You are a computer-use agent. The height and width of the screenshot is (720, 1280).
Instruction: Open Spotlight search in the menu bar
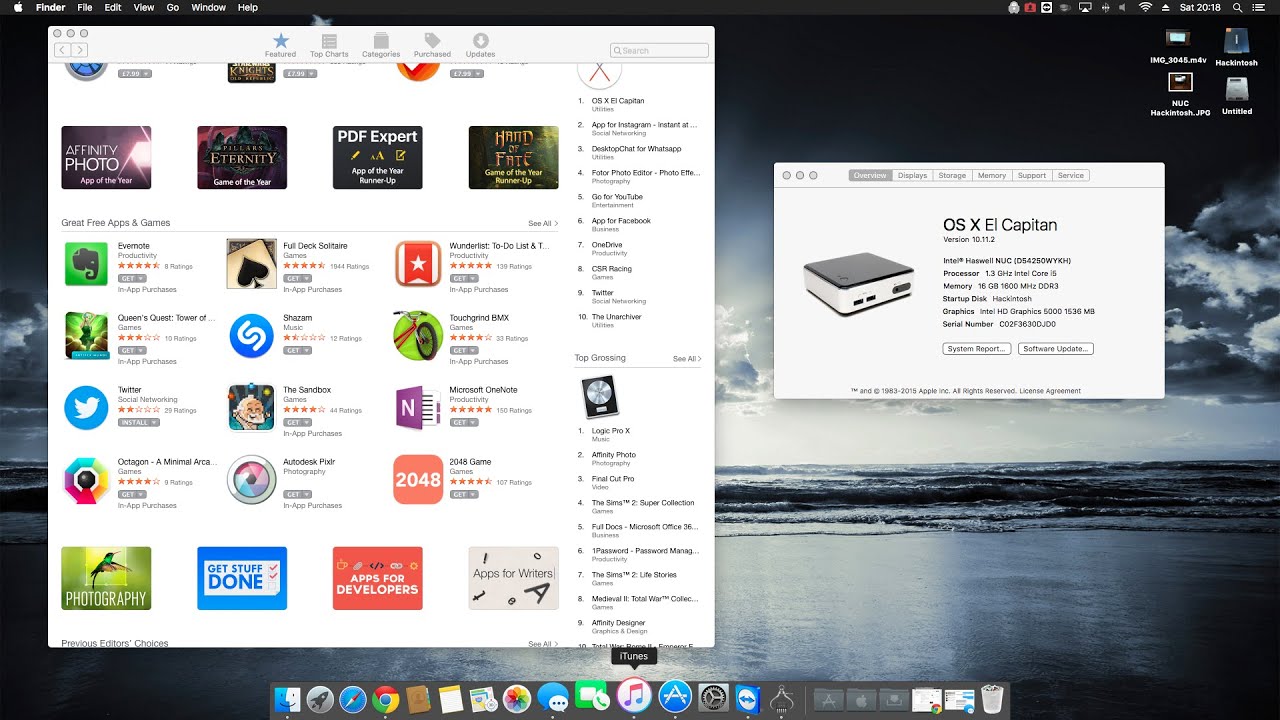click(x=1236, y=7)
